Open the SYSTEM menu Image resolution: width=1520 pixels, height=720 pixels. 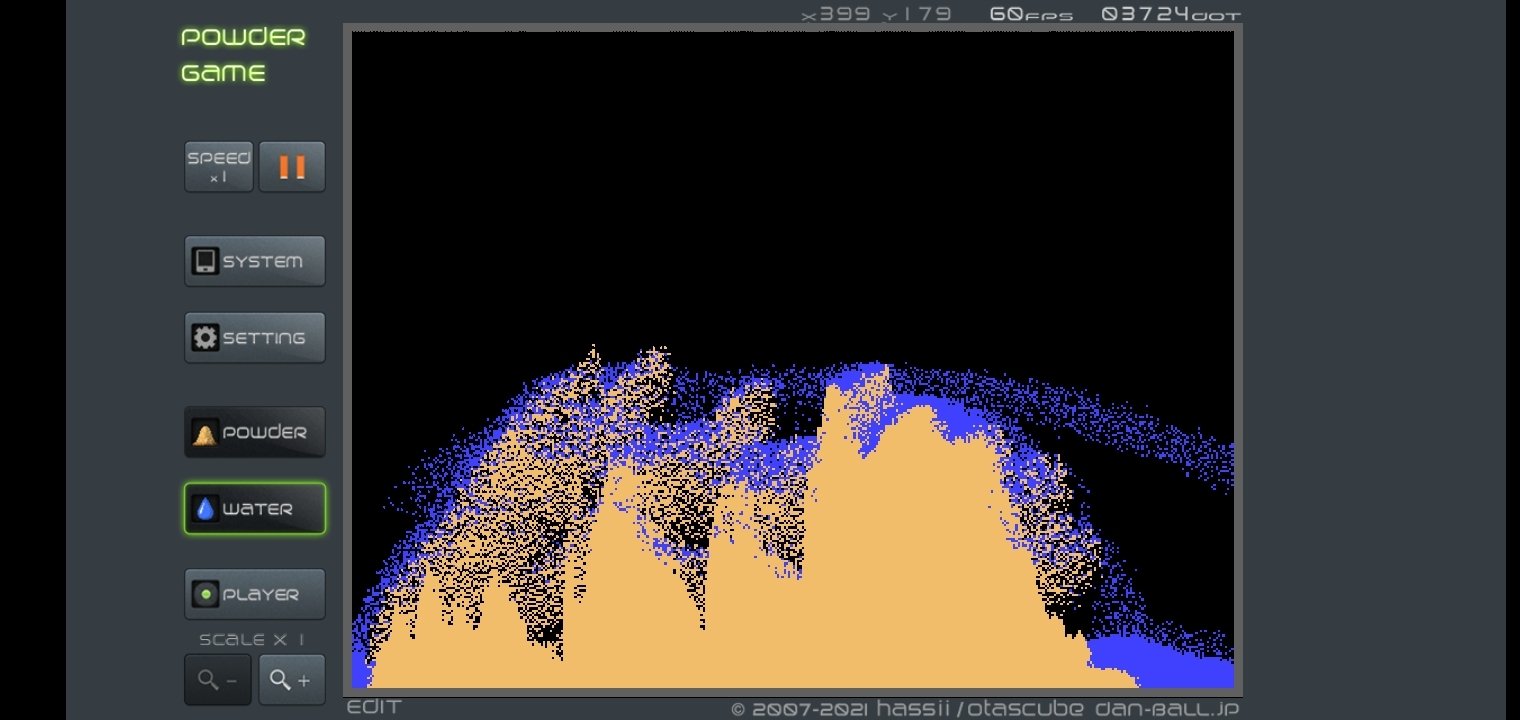(255, 261)
